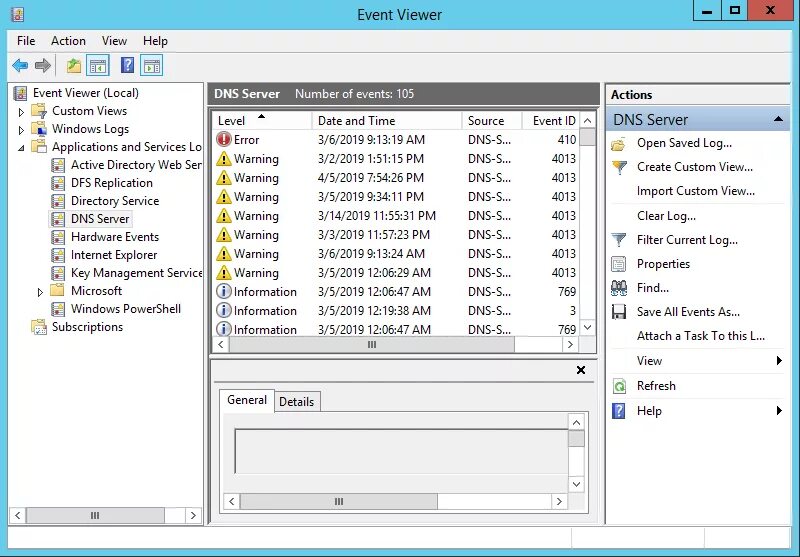Select DNS Server in the tree
The width and height of the screenshot is (800, 557).
point(100,219)
